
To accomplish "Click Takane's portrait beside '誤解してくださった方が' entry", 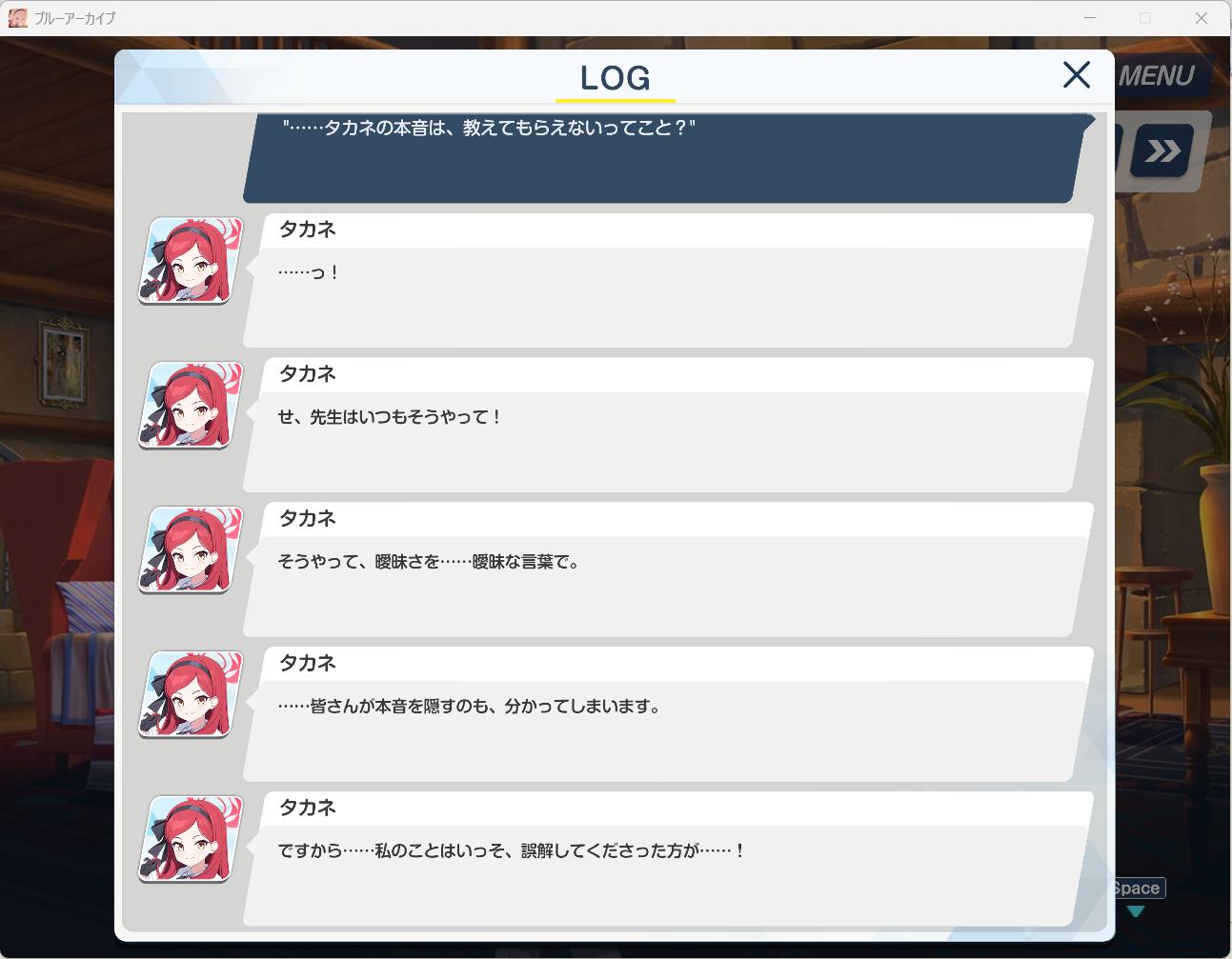I will (x=191, y=840).
